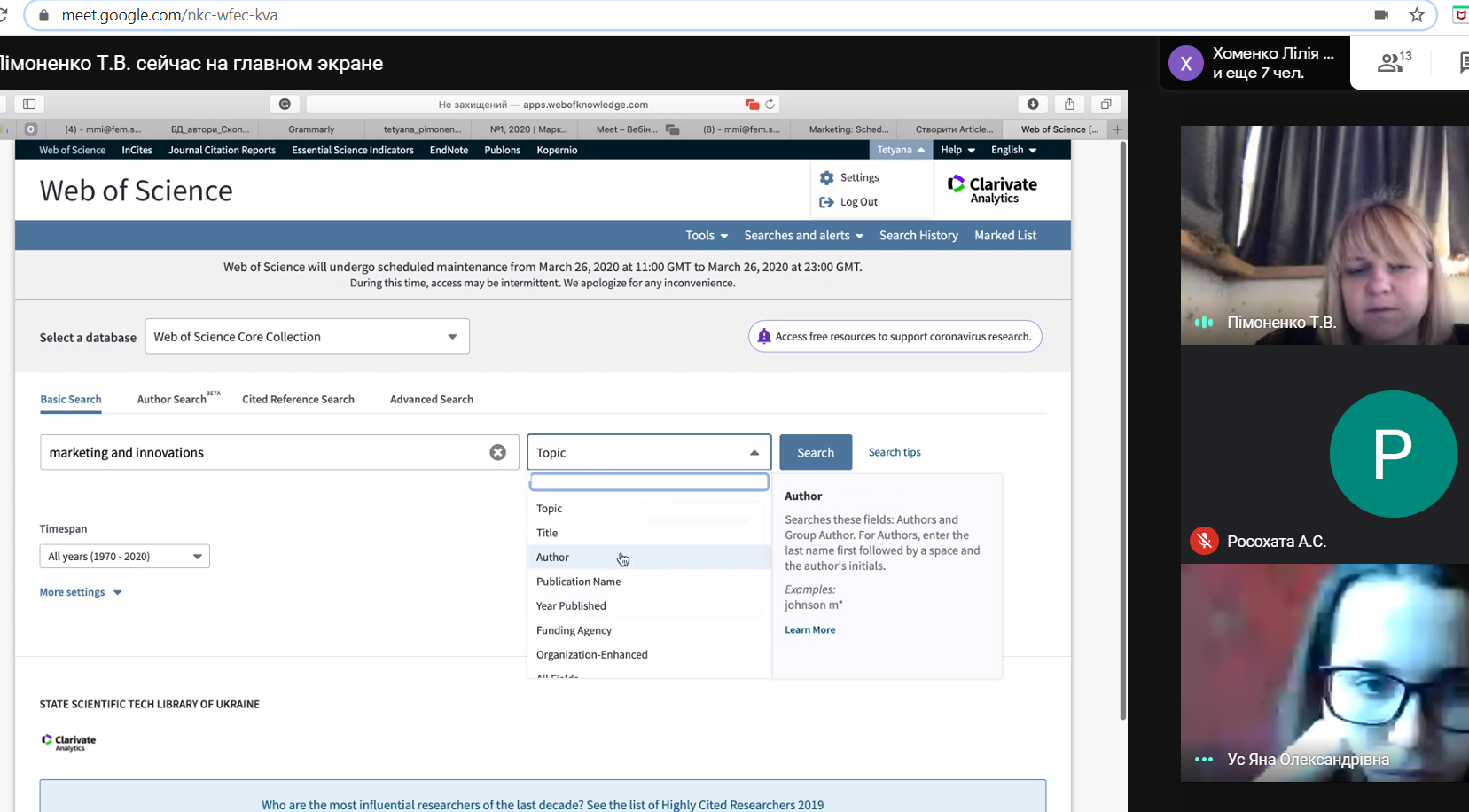Open the Help dropdown
Screen dimensions: 1469x812
tap(957, 150)
